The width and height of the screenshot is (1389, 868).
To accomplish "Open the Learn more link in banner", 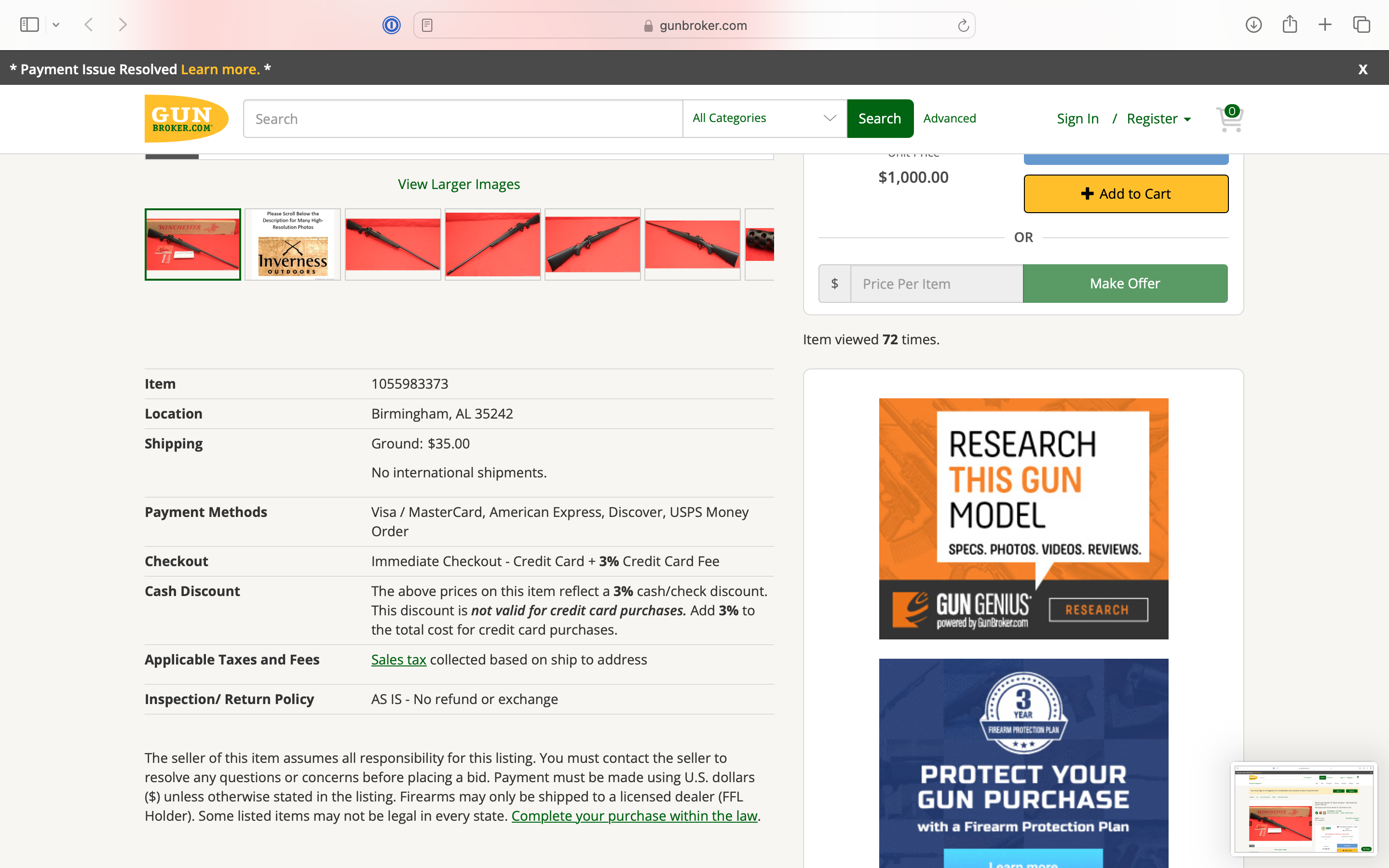I will [x=220, y=69].
